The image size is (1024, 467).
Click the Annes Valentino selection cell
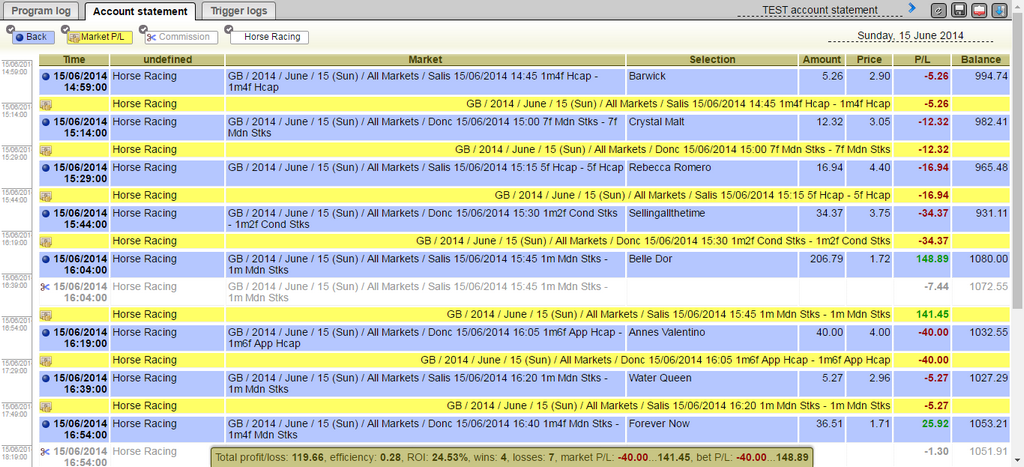pos(712,338)
